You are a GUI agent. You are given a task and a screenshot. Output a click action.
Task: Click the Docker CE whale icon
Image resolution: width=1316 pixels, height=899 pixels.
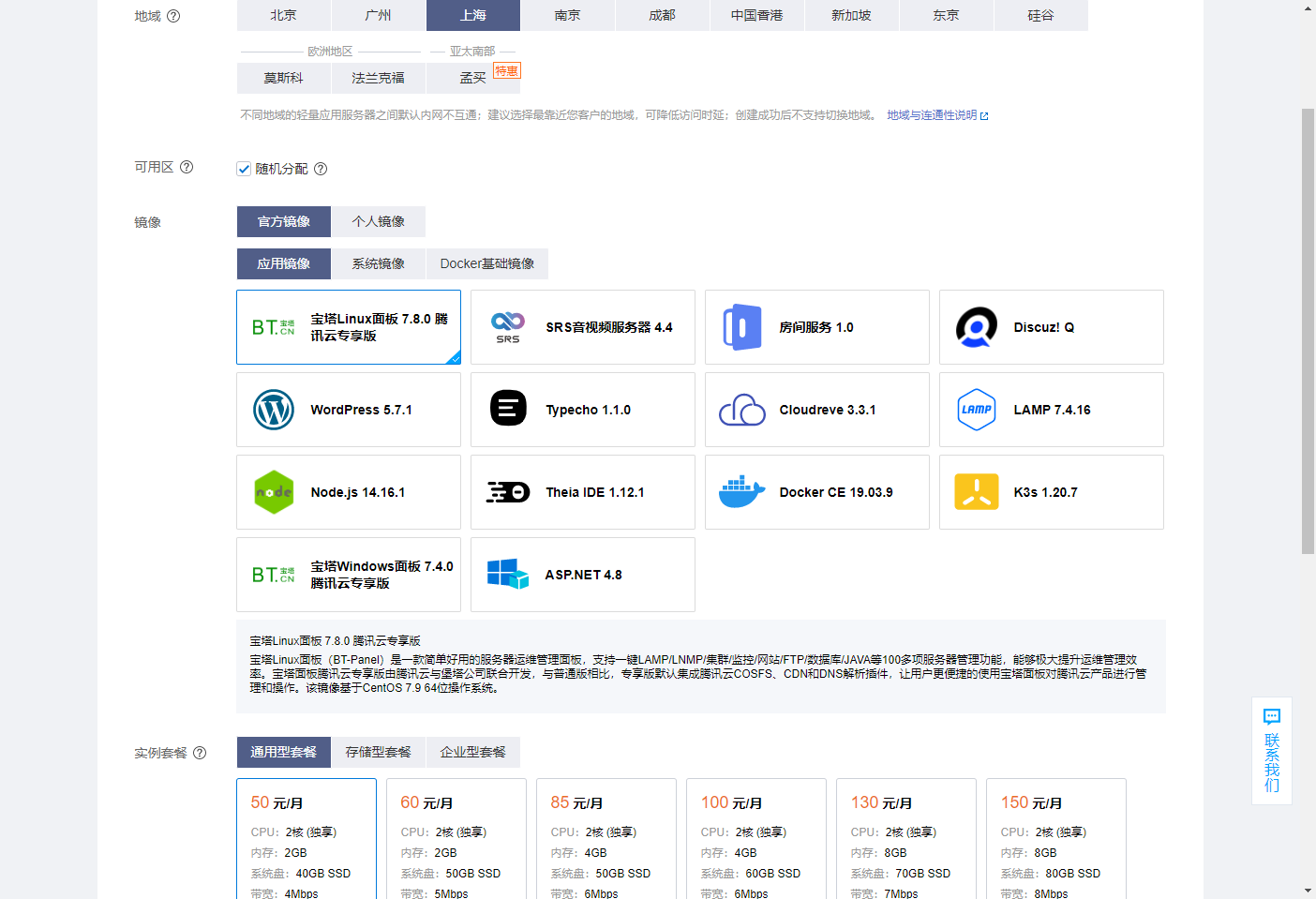coord(741,491)
